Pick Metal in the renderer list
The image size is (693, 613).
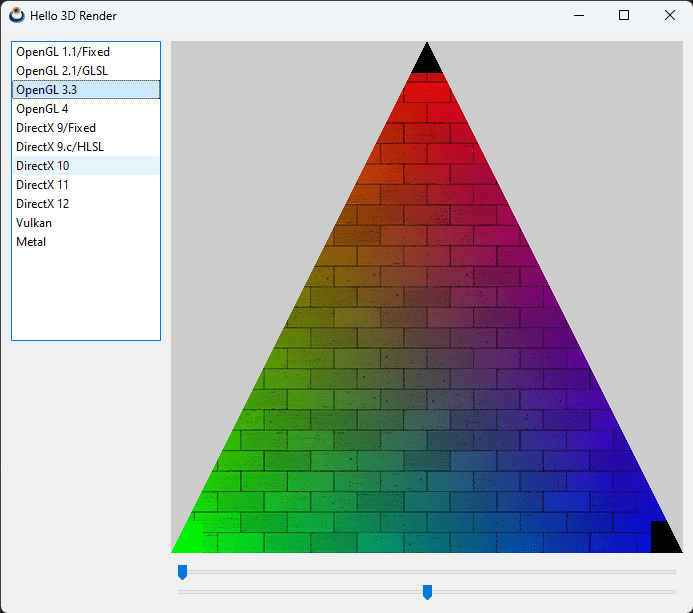[31, 242]
